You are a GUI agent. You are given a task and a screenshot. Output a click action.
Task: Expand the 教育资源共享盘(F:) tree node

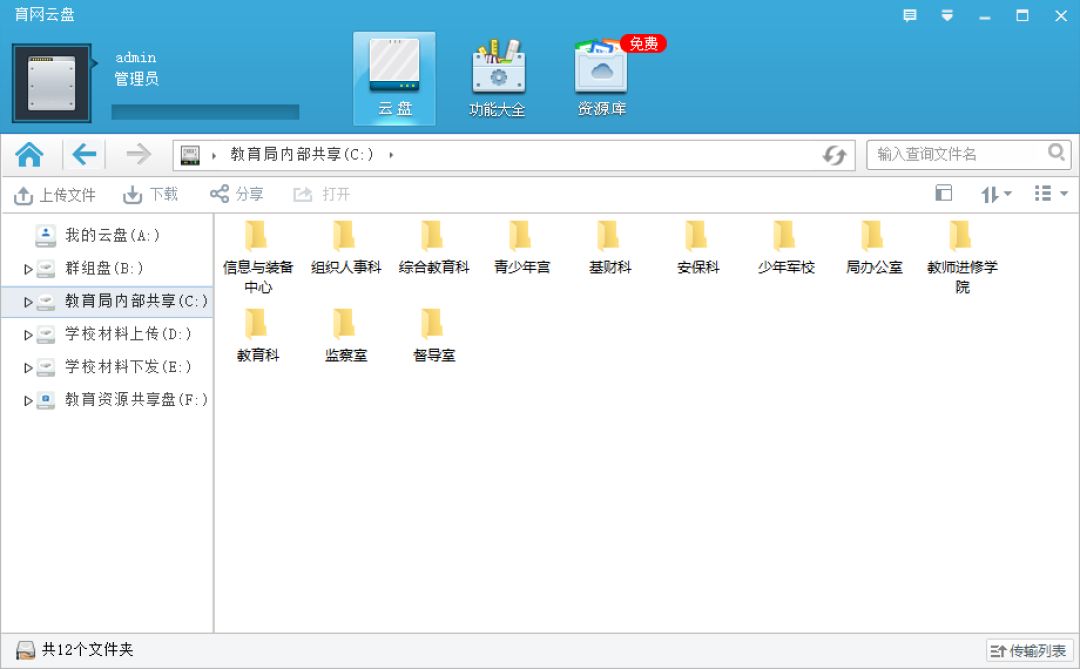click(x=28, y=400)
